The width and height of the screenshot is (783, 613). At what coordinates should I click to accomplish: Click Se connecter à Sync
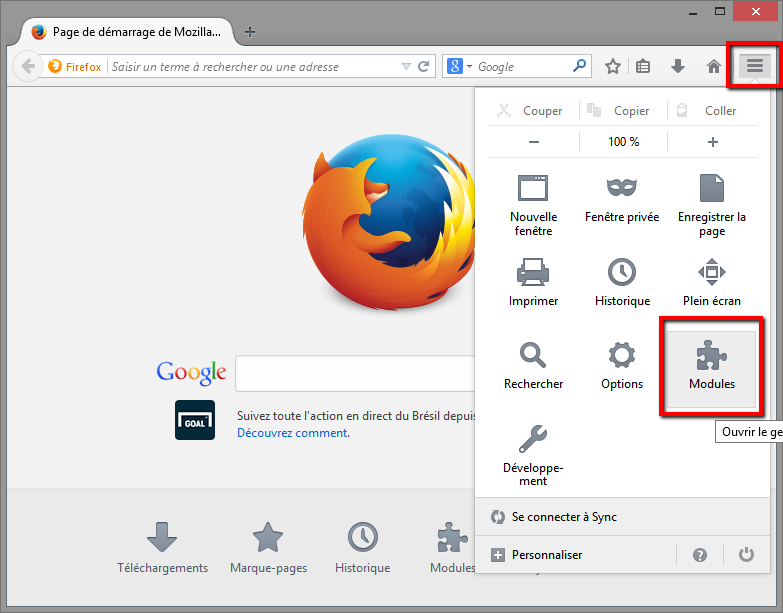pos(622,517)
